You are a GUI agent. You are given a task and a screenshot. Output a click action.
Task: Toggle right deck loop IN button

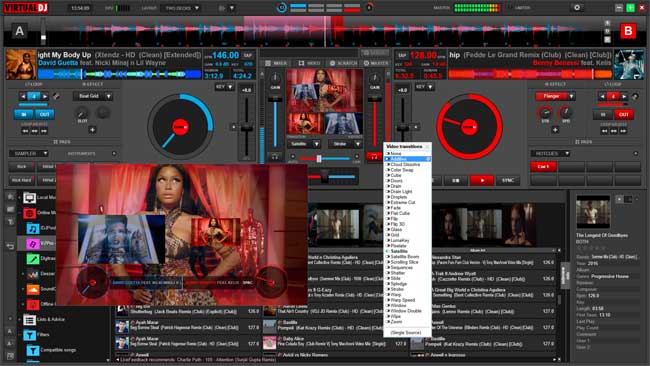coord(603,114)
